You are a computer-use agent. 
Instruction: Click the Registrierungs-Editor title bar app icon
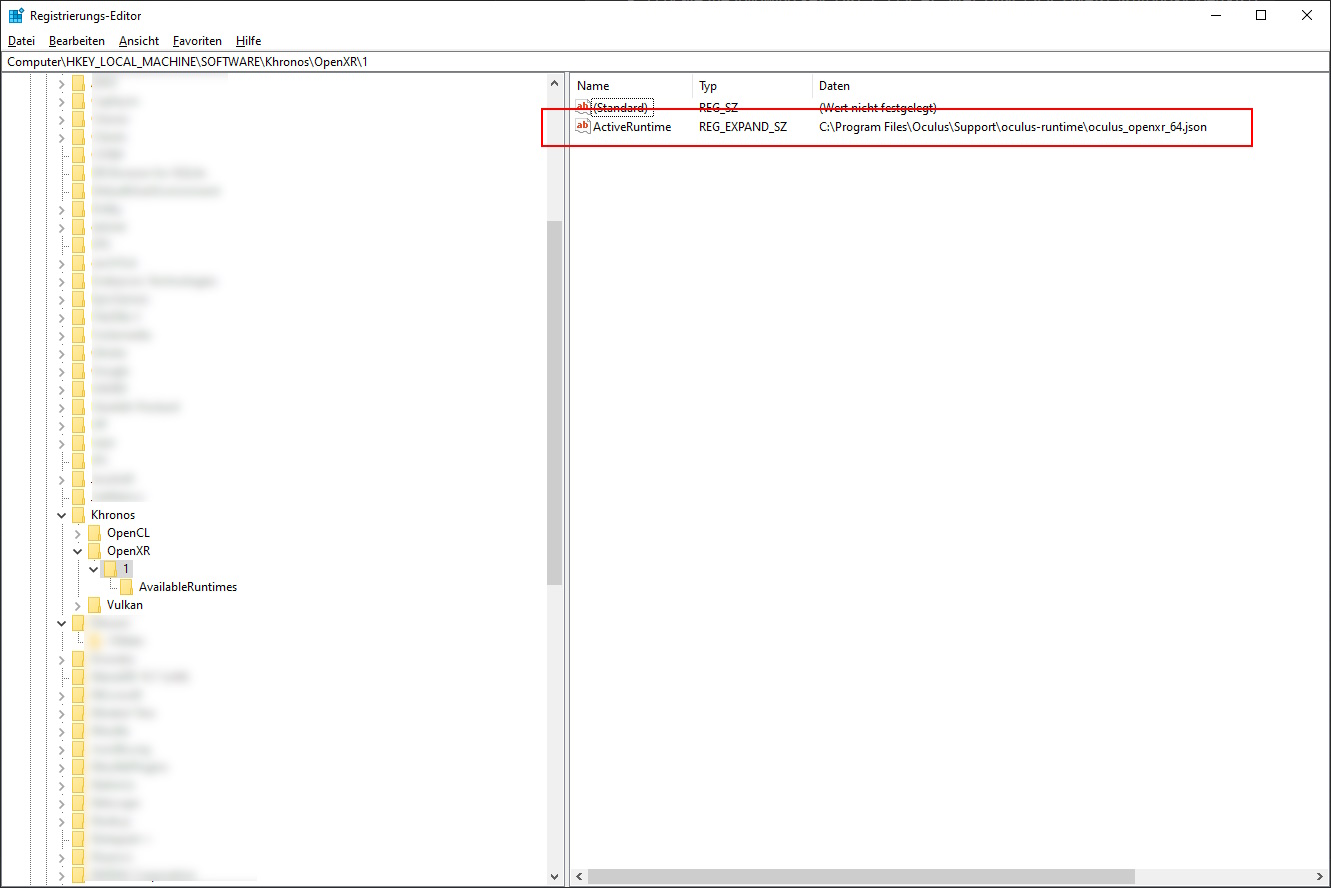pyautogui.click(x=16, y=16)
